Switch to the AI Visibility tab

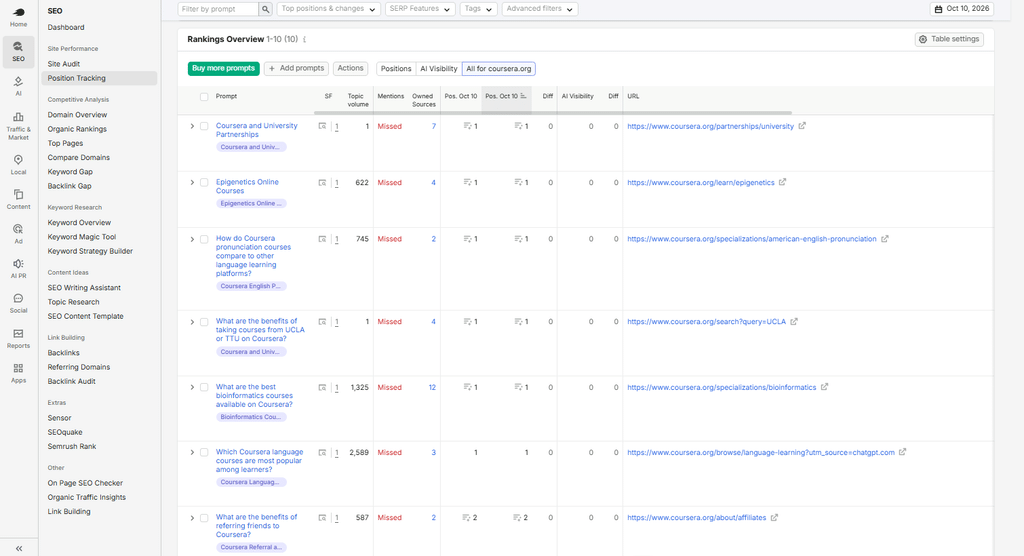click(439, 69)
